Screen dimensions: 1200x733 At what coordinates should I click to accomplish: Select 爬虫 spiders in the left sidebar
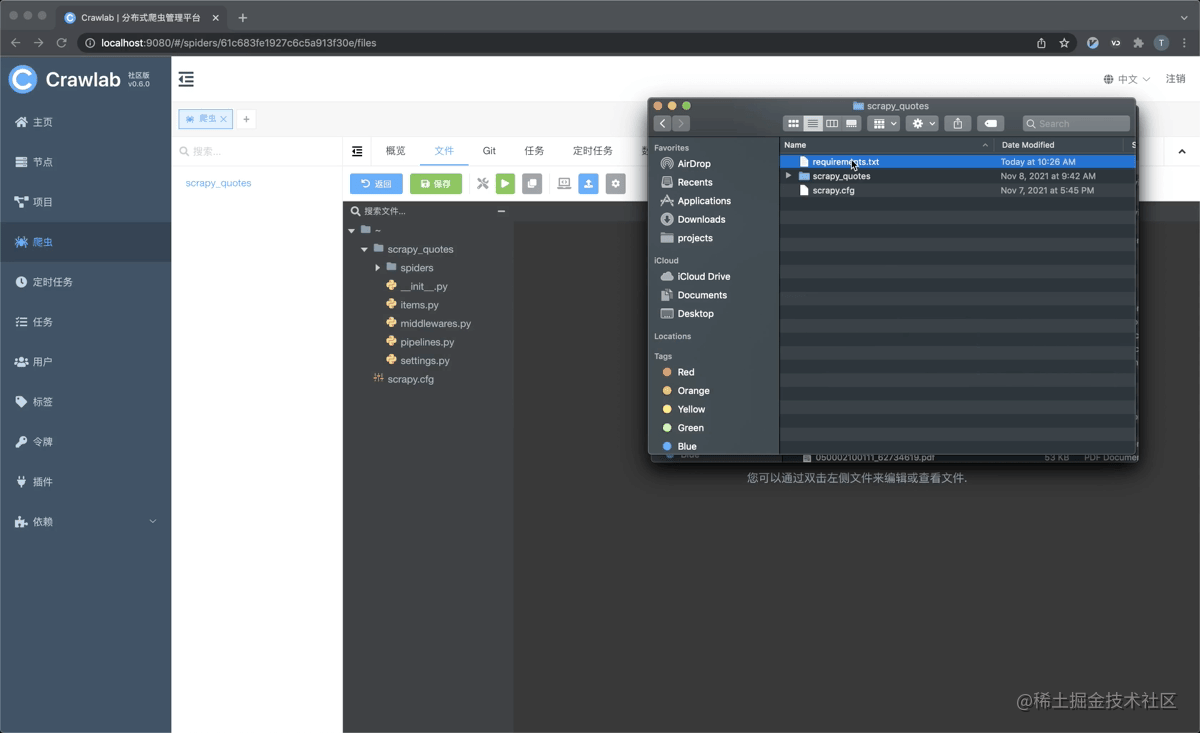[x=85, y=242]
